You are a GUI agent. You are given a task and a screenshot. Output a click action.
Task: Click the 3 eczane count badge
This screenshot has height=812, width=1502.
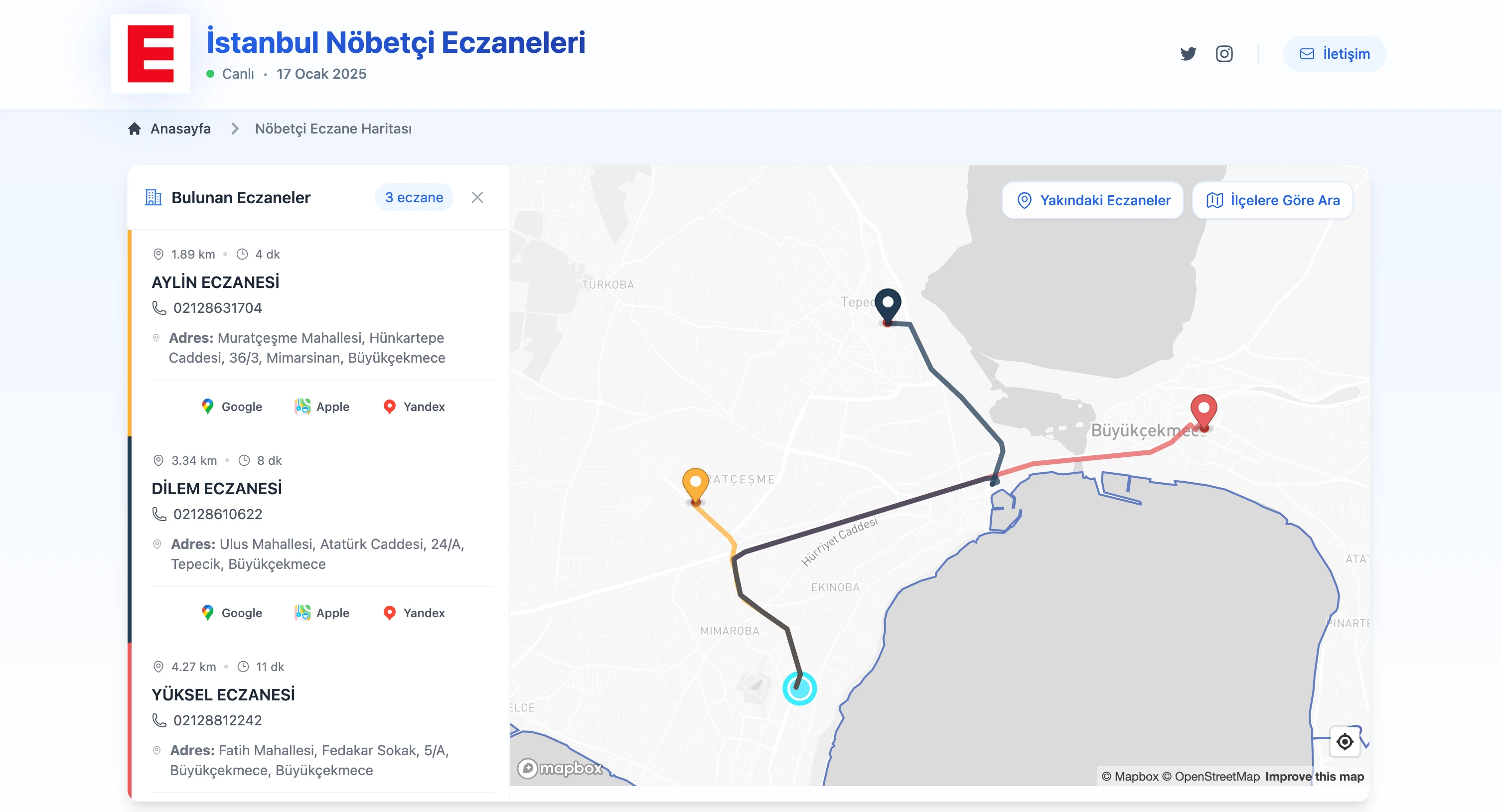pyautogui.click(x=414, y=197)
